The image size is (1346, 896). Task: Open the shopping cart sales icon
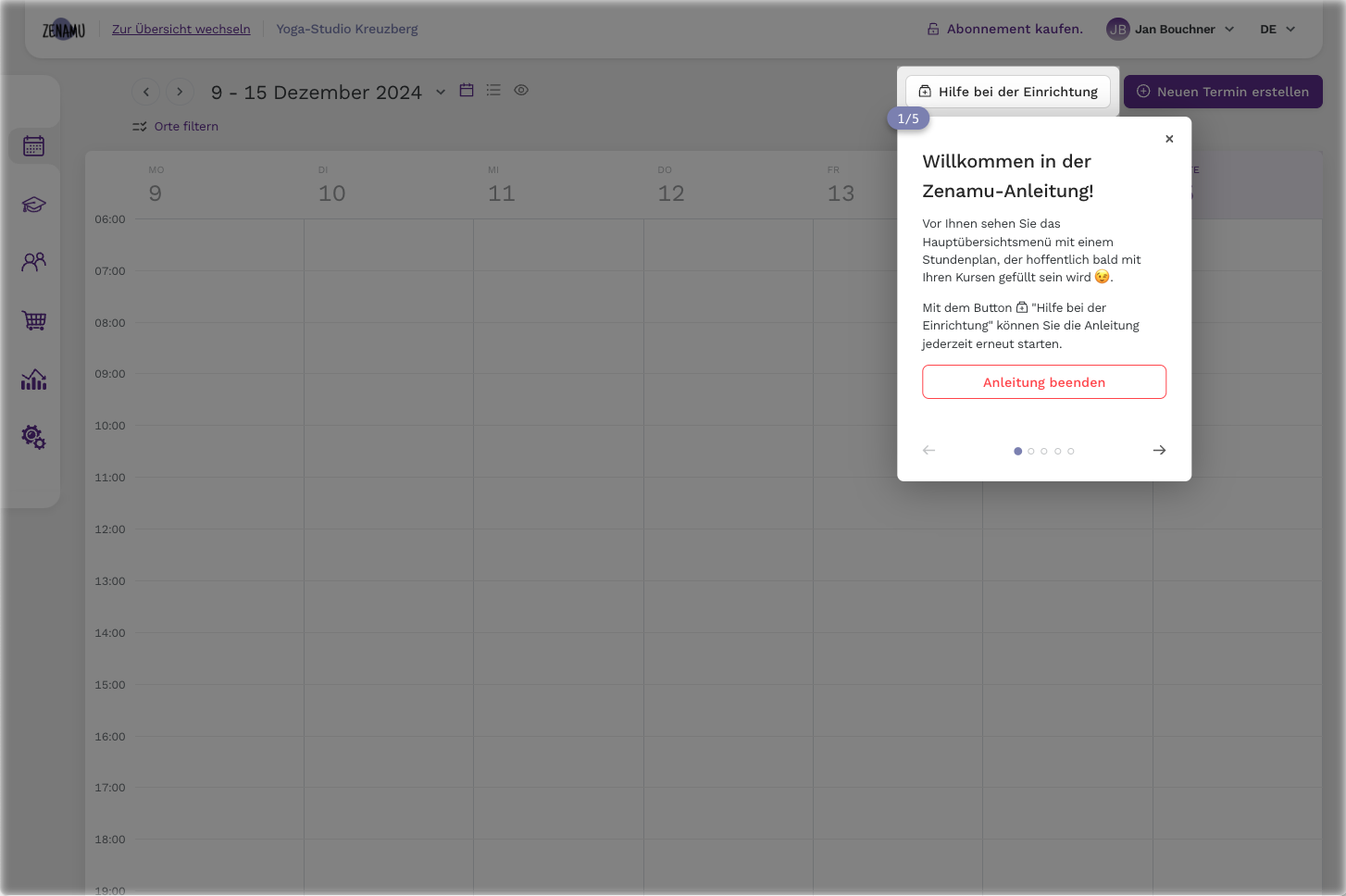(x=34, y=320)
